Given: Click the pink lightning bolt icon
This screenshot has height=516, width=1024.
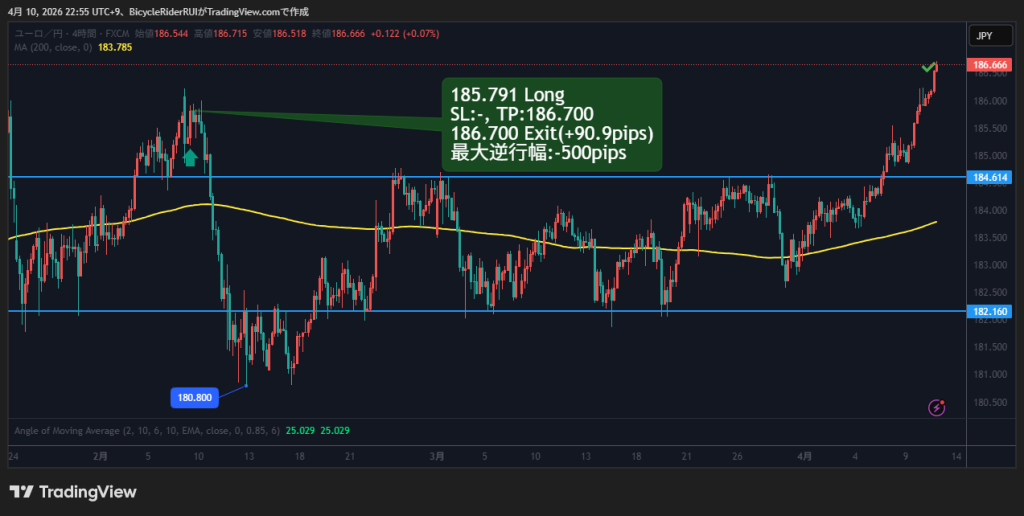Looking at the screenshot, I should (937, 407).
